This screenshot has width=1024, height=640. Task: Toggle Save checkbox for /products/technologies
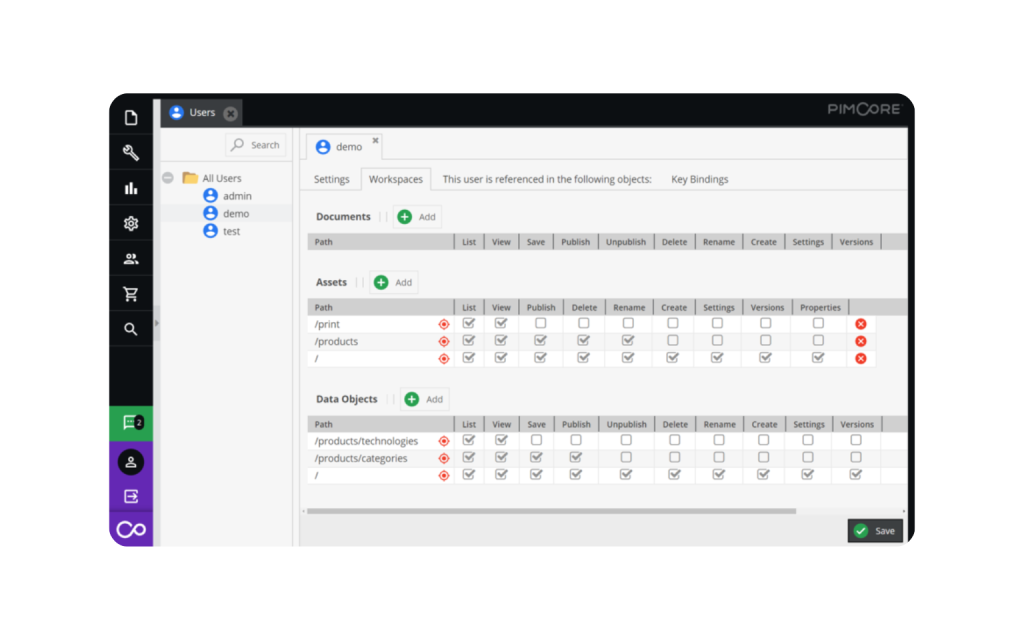536,440
